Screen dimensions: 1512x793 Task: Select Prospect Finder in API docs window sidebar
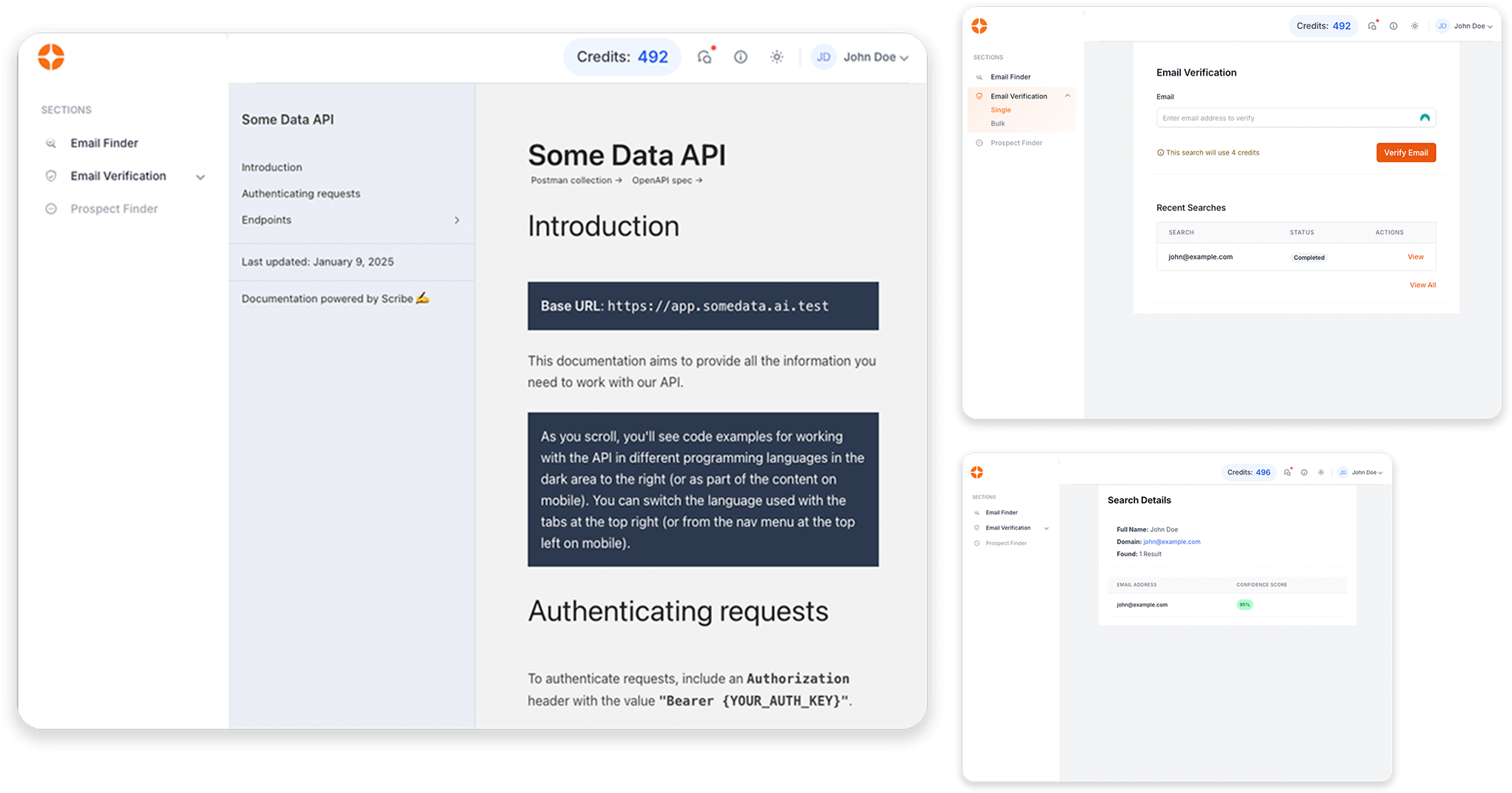114,209
